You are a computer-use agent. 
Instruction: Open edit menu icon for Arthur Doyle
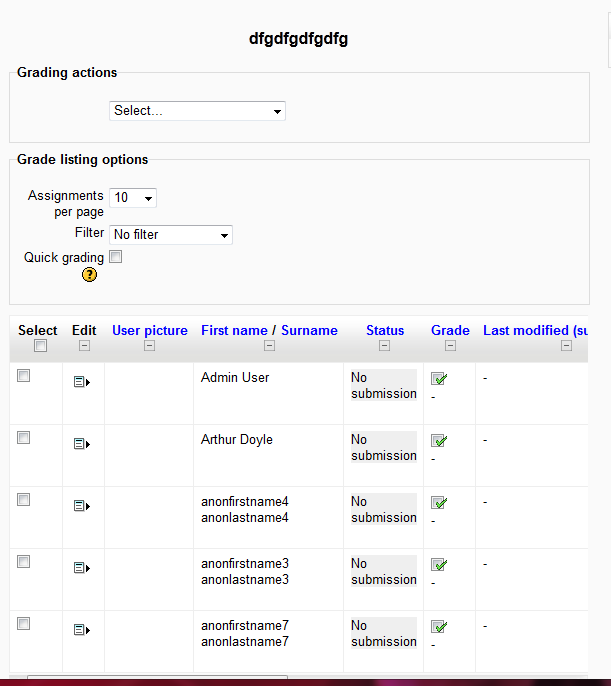pyautogui.click(x=82, y=444)
